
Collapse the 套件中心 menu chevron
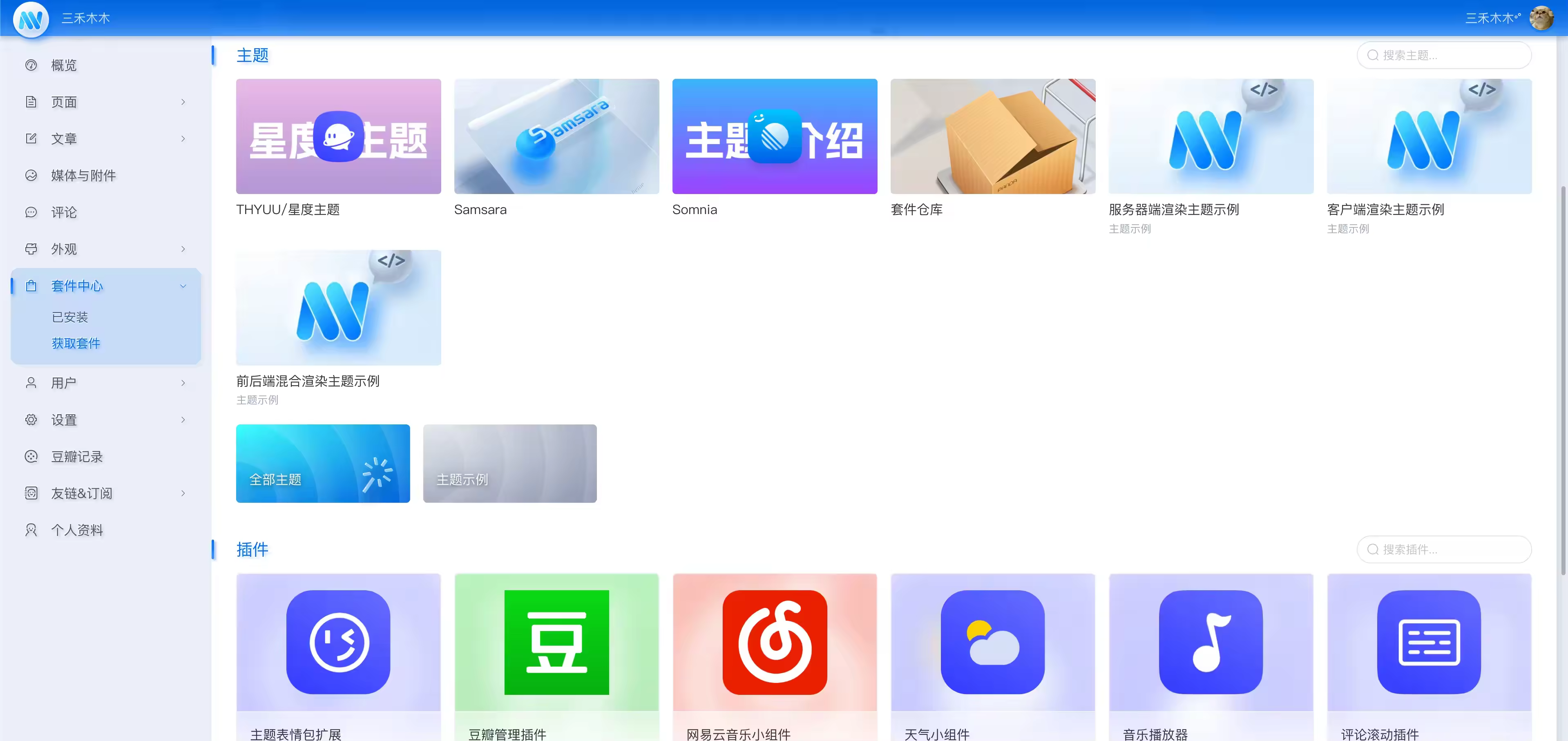(x=183, y=285)
